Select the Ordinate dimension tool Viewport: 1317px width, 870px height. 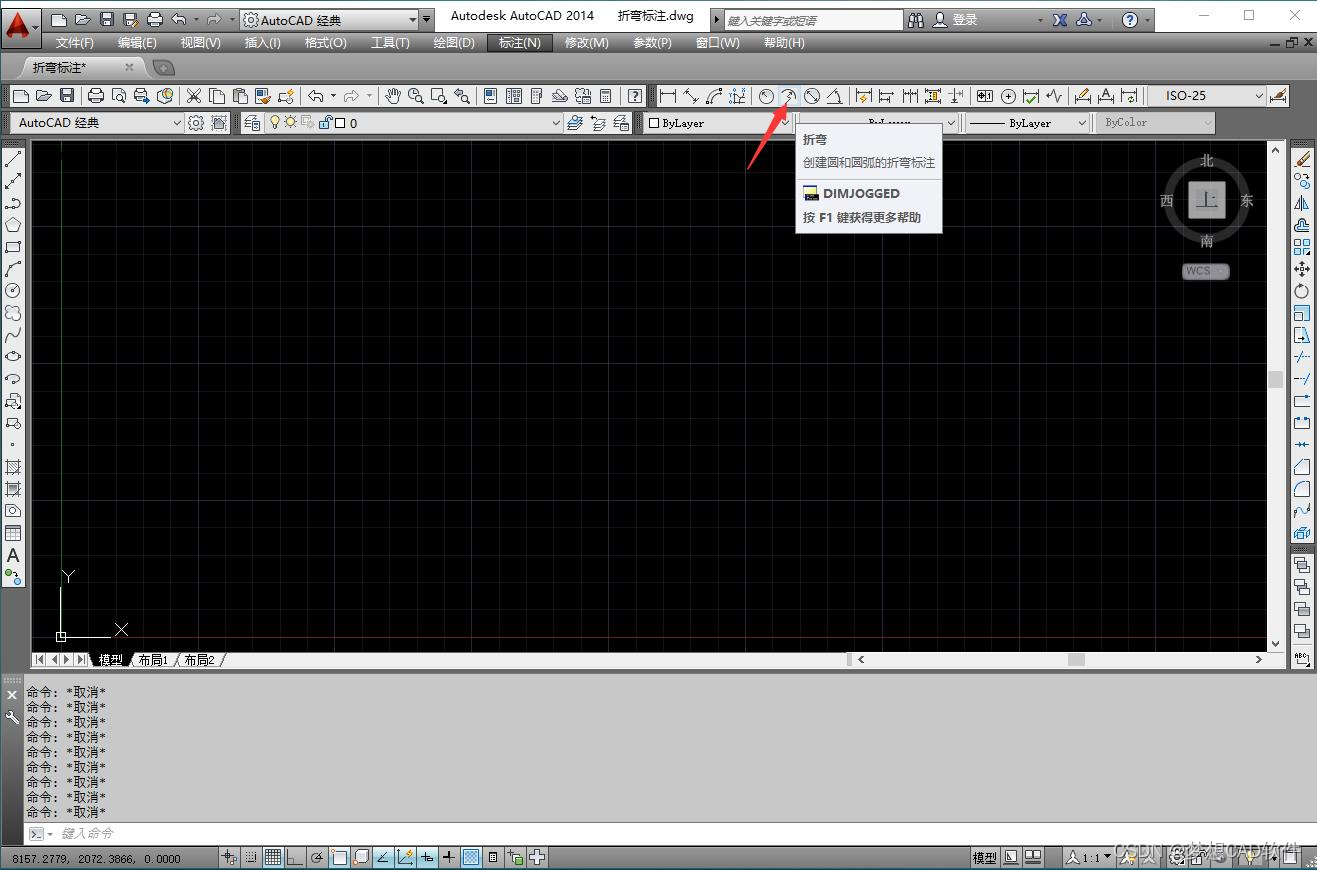click(738, 96)
